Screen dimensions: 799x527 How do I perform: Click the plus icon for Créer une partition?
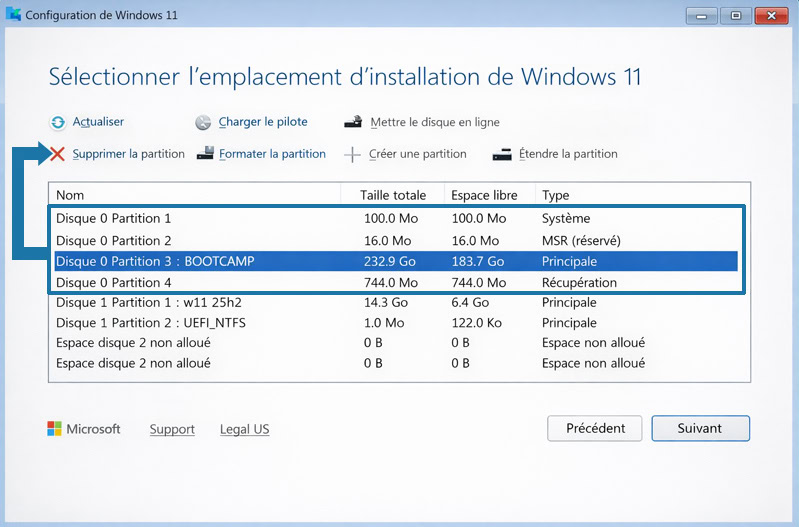pos(352,154)
